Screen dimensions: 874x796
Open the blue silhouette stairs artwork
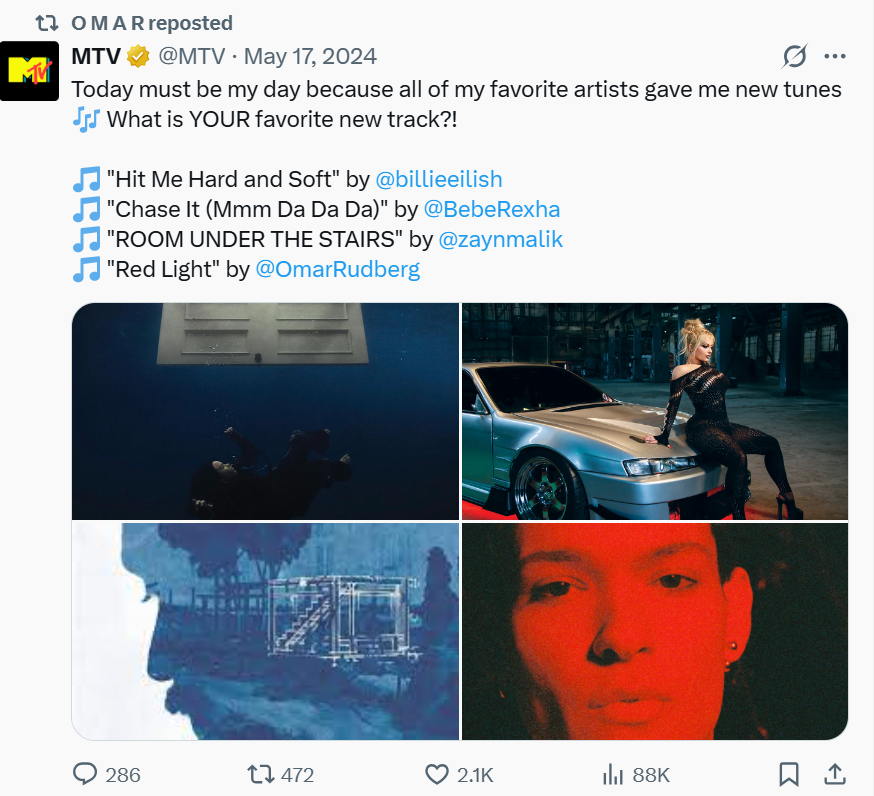[x=265, y=631]
